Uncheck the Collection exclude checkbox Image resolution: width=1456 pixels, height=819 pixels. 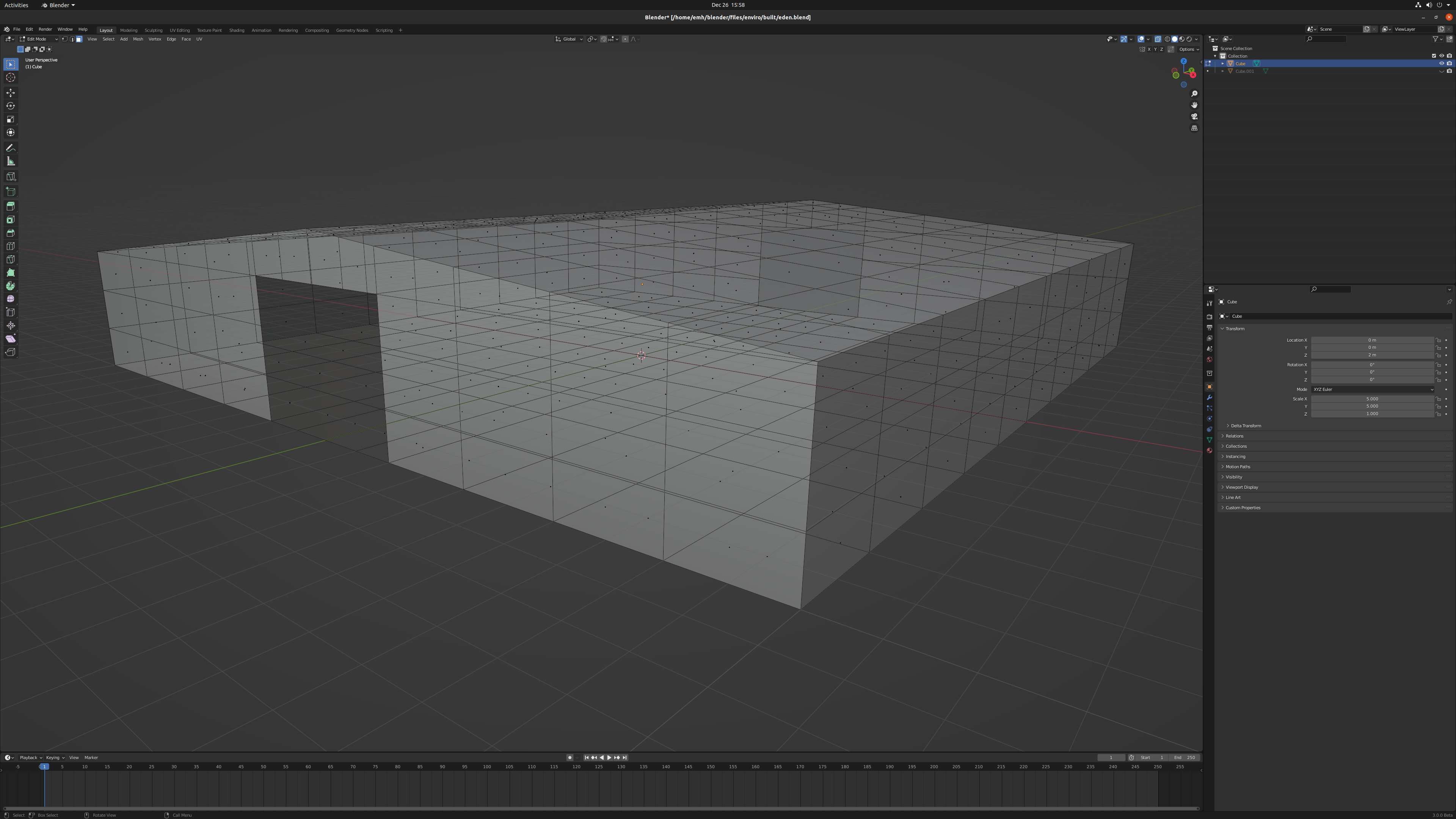pos(1433,56)
